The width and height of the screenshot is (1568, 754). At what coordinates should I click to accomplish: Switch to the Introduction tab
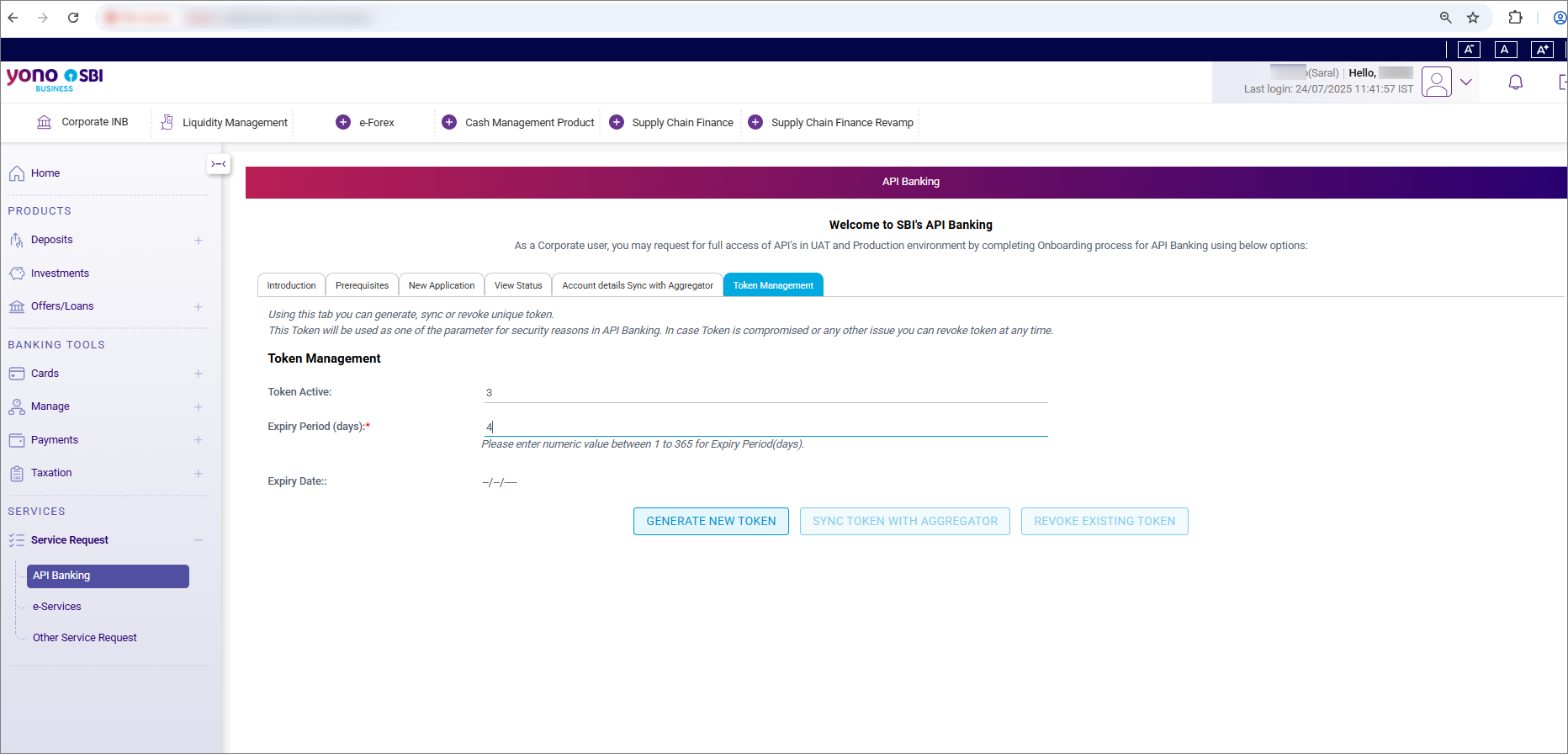[x=291, y=285]
